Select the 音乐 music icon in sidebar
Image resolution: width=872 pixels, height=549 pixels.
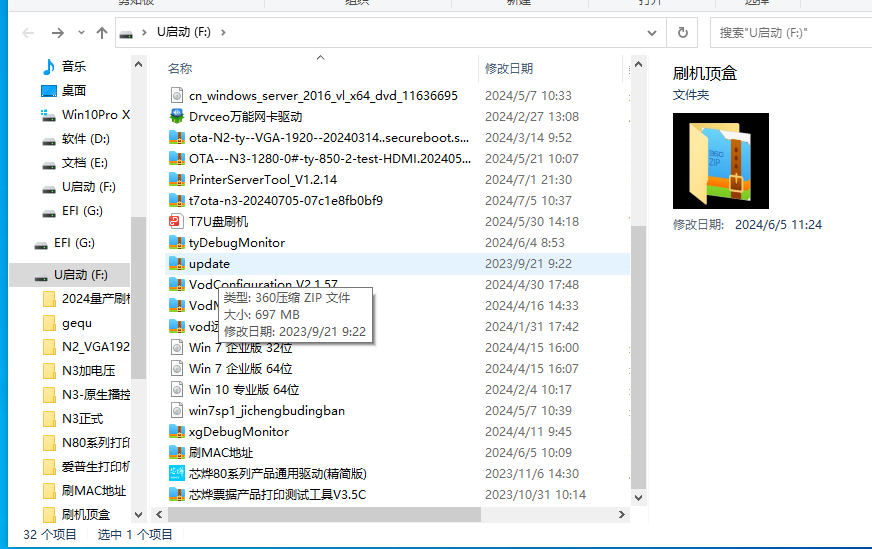pos(49,67)
